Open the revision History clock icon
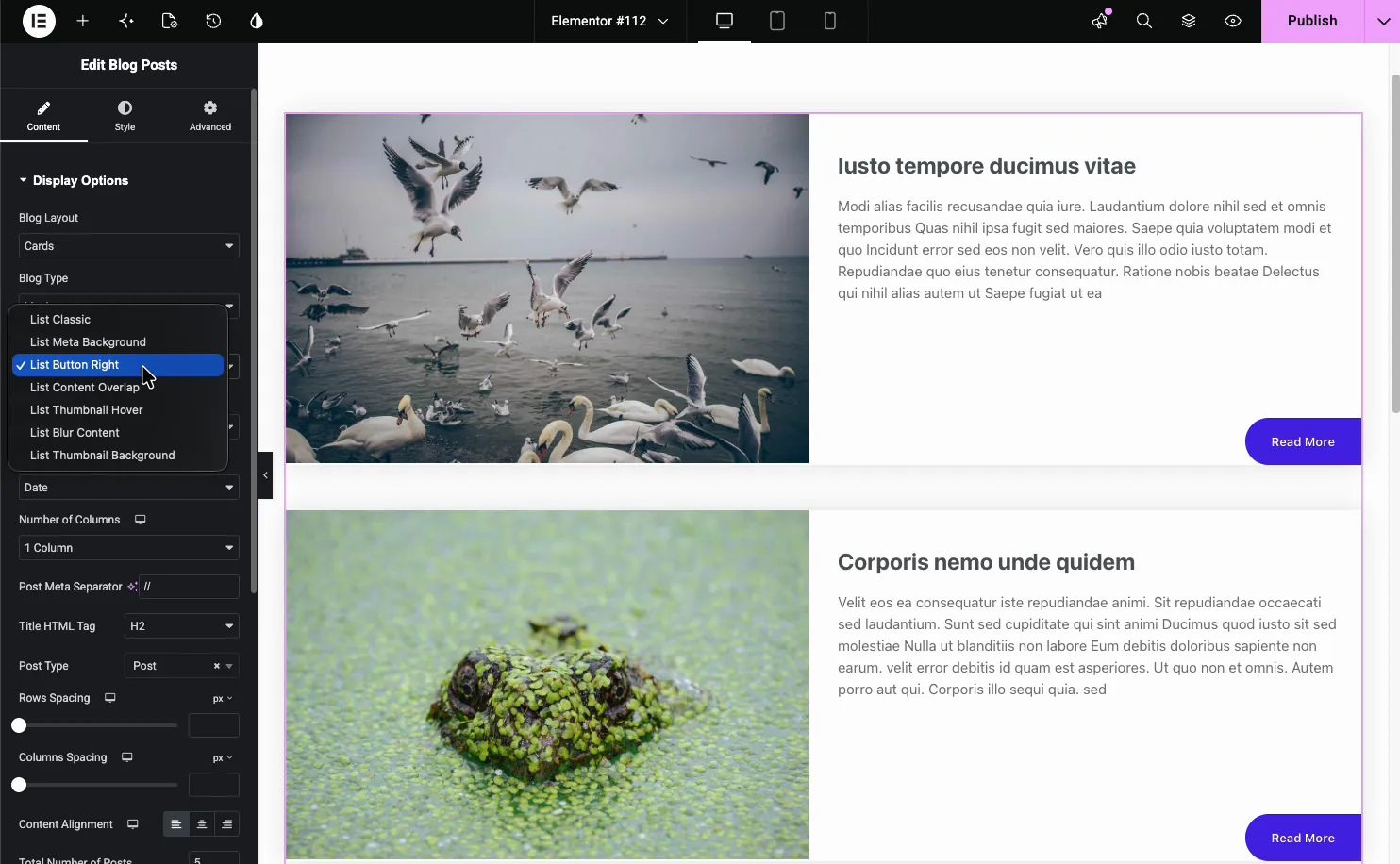1400x864 pixels. point(213,21)
